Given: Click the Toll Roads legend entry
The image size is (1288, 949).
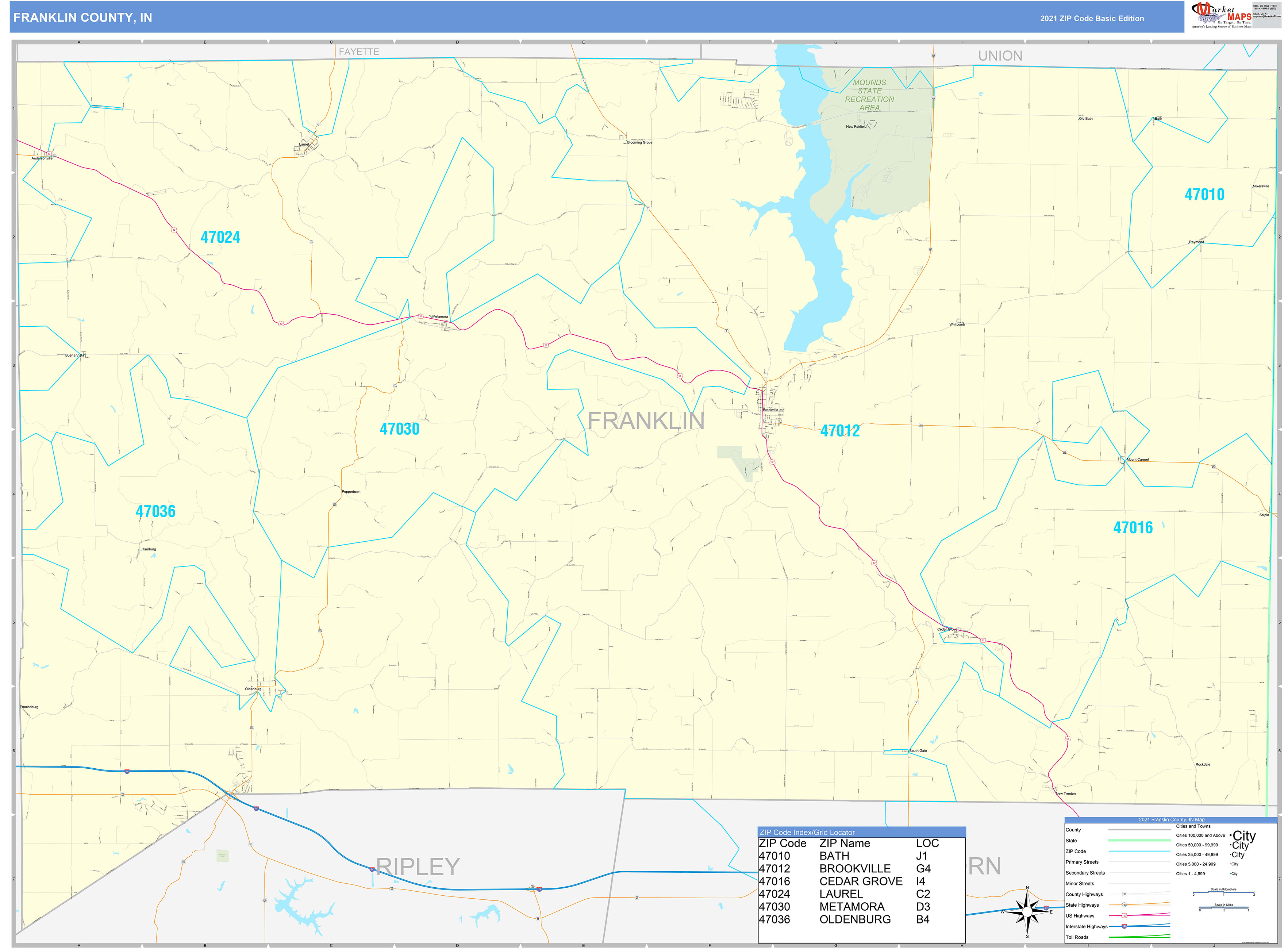Looking at the screenshot, I should pyautogui.click(x=1077, y=937).
